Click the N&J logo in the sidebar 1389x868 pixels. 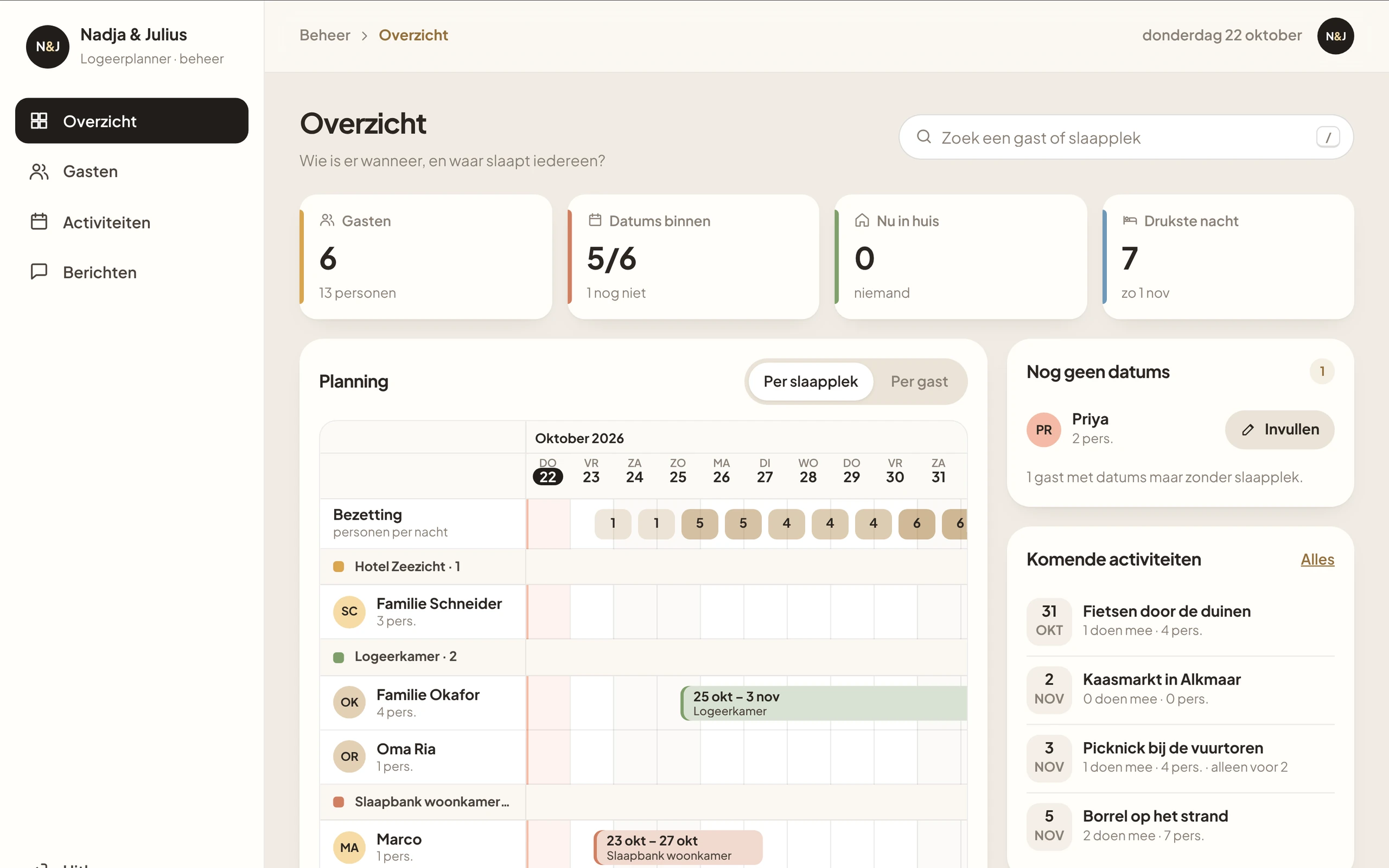(48, 47)
